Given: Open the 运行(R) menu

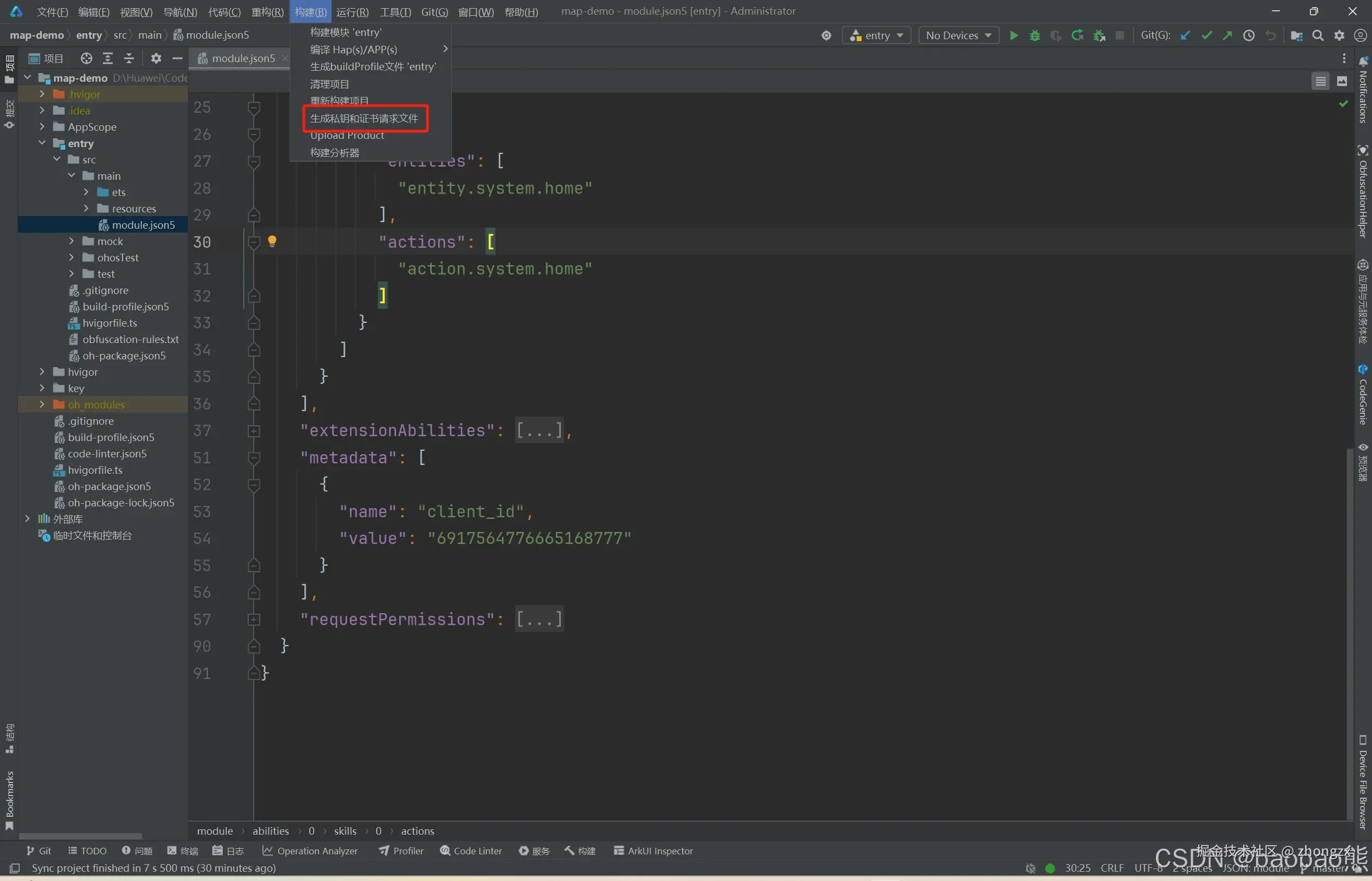Looking at the screenshot, I should pyautogui.click(x=352, y=11).
